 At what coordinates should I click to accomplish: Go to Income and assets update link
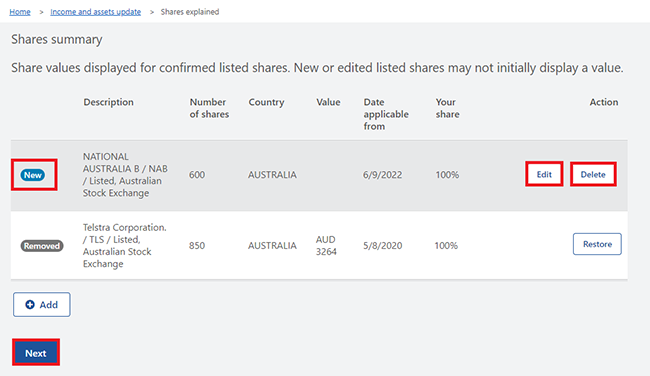coord(96,12)
